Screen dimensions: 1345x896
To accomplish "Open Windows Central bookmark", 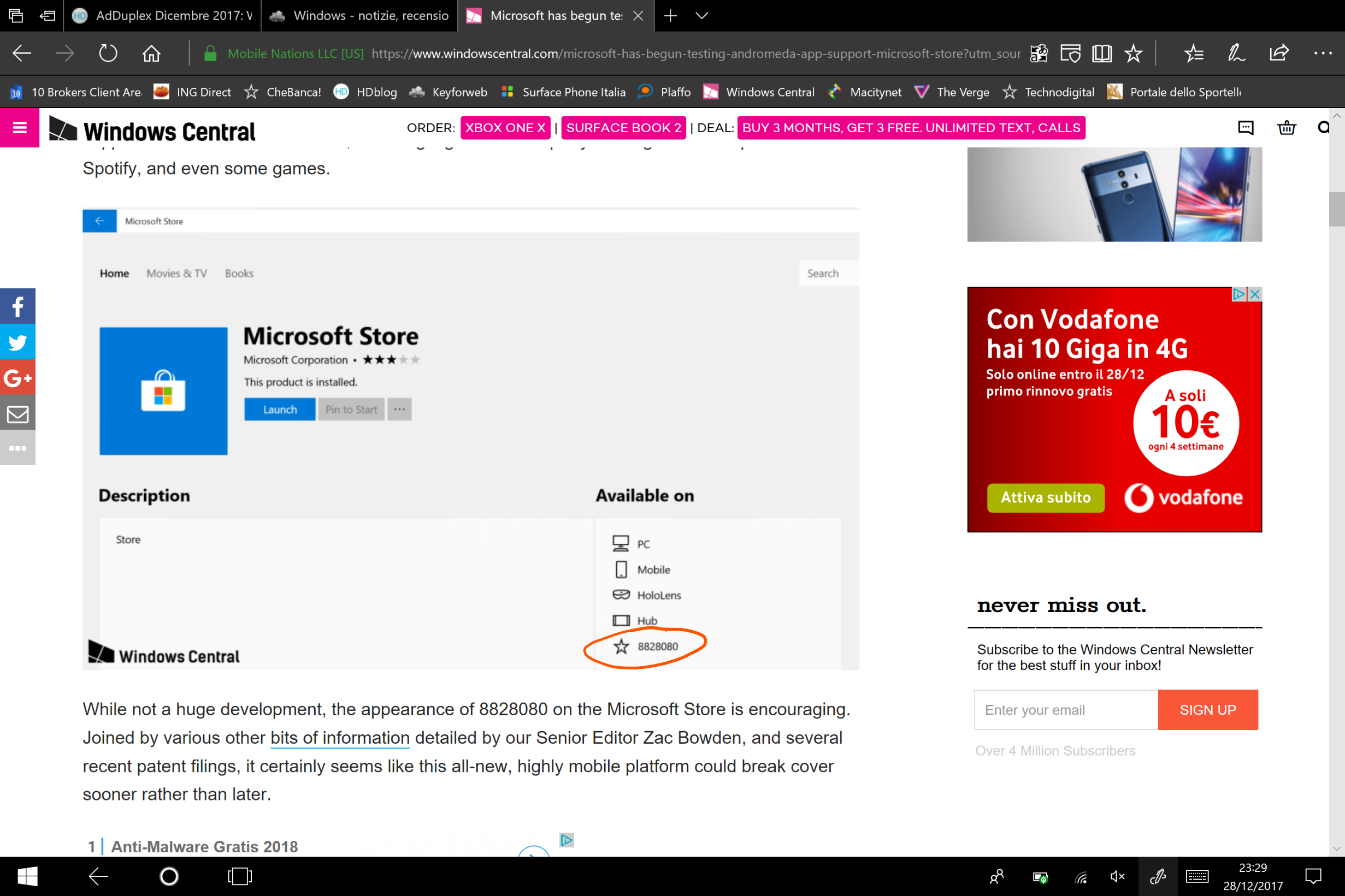I will click(758, 92).
